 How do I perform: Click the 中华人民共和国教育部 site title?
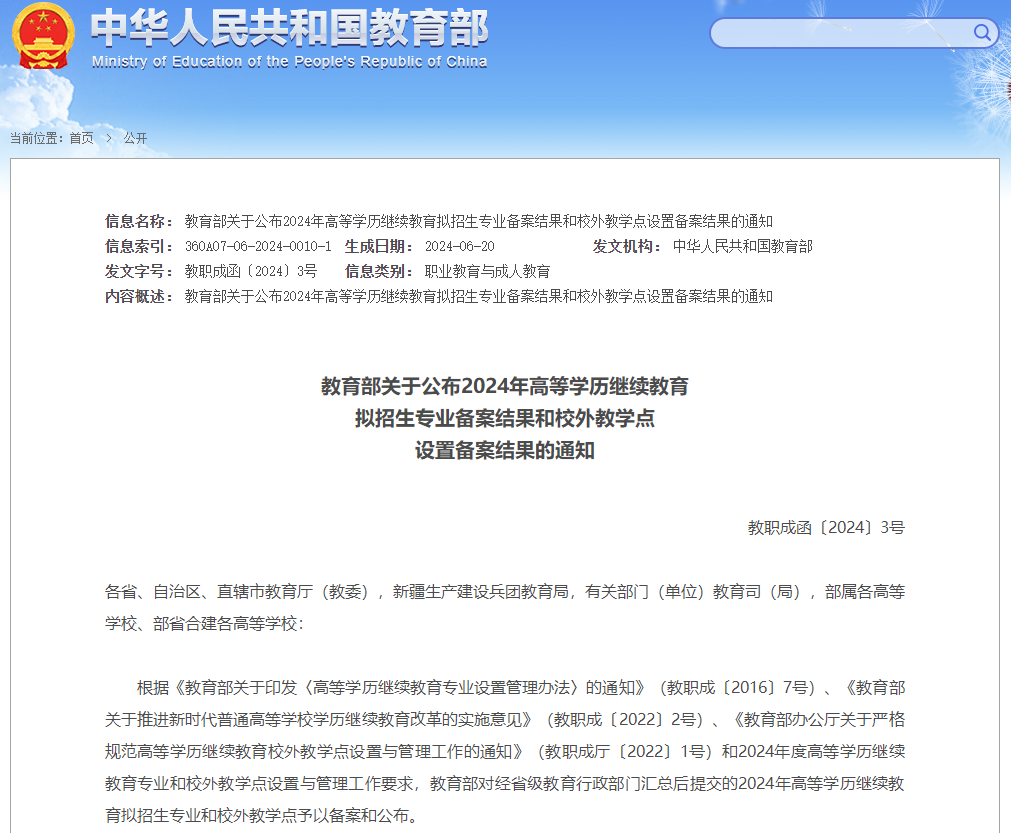[x=290, y=29]
